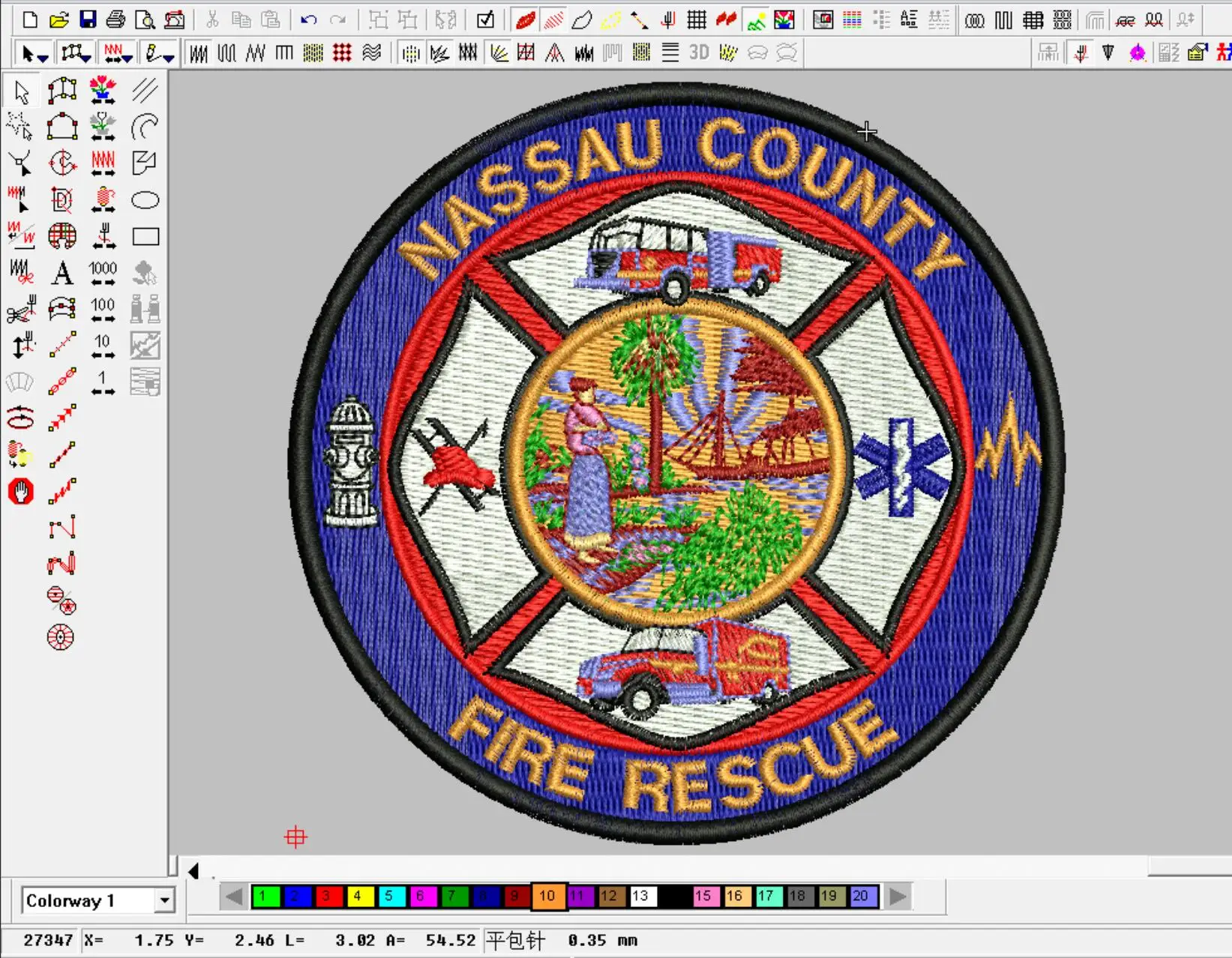The width and height of the screenshot is (1232, 958).
Task: Click travel by 1000 stitches icon
Action: pos(103,273)
